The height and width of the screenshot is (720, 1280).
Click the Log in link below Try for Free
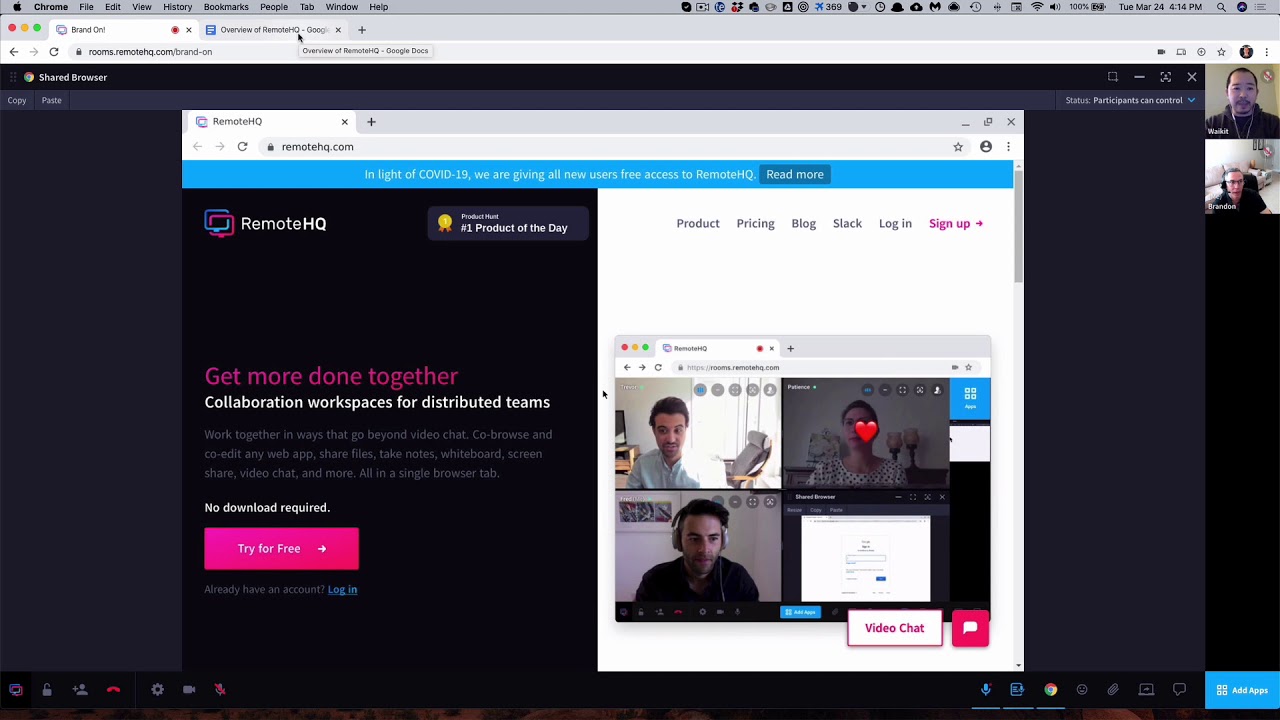click(x=342, y=590)
